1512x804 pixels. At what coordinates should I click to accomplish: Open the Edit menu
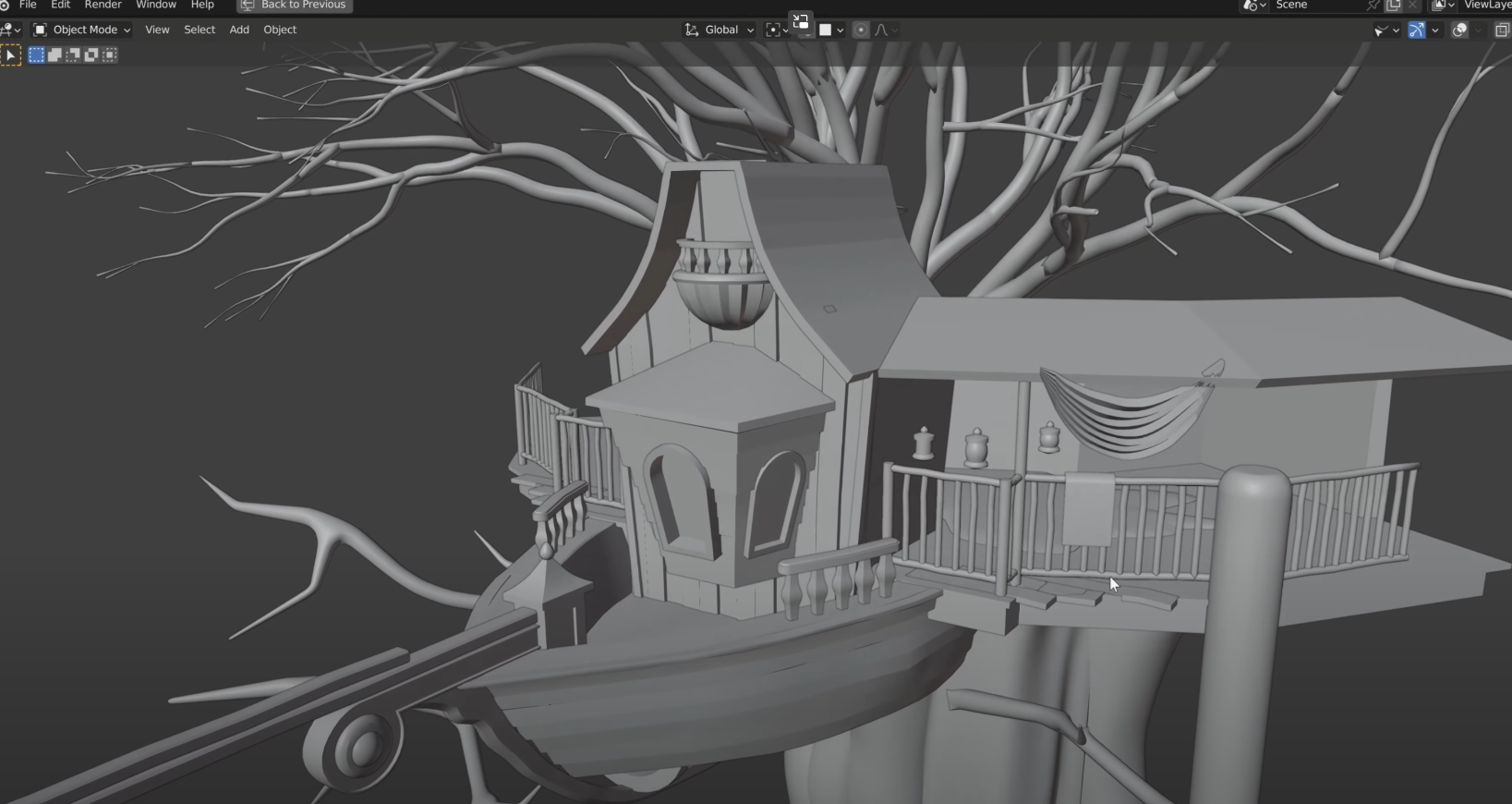point(61,6)
